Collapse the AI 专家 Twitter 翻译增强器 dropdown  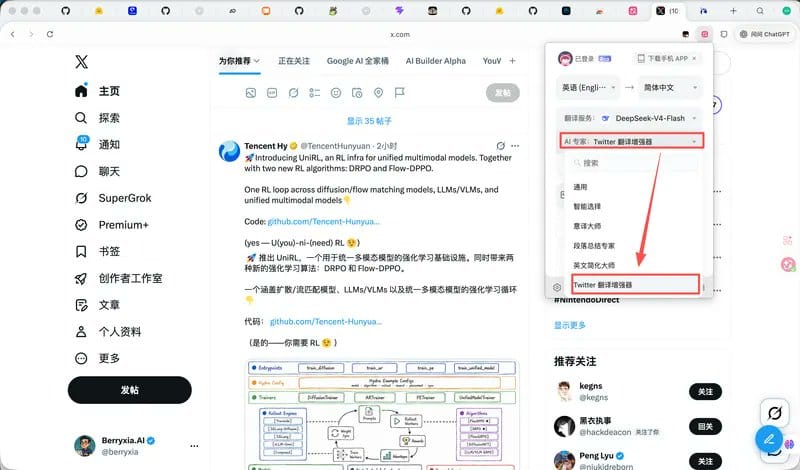[x=632, y=141]
